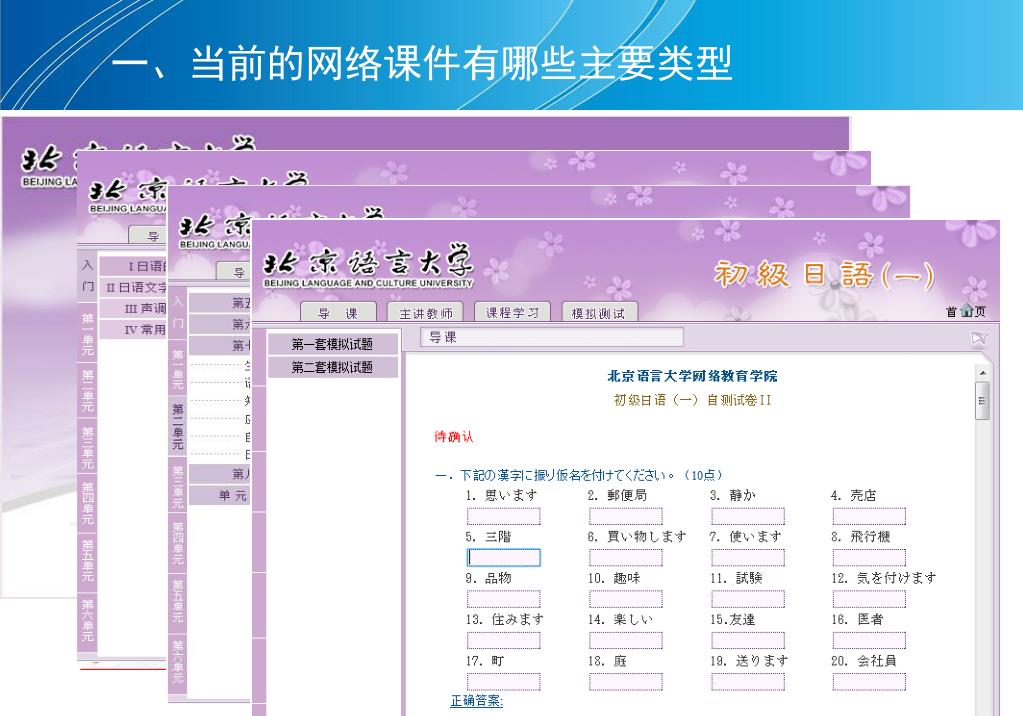Click the 单元 row in the third window
Viewport: 1023px width, 716px height.
pos(220,495)
